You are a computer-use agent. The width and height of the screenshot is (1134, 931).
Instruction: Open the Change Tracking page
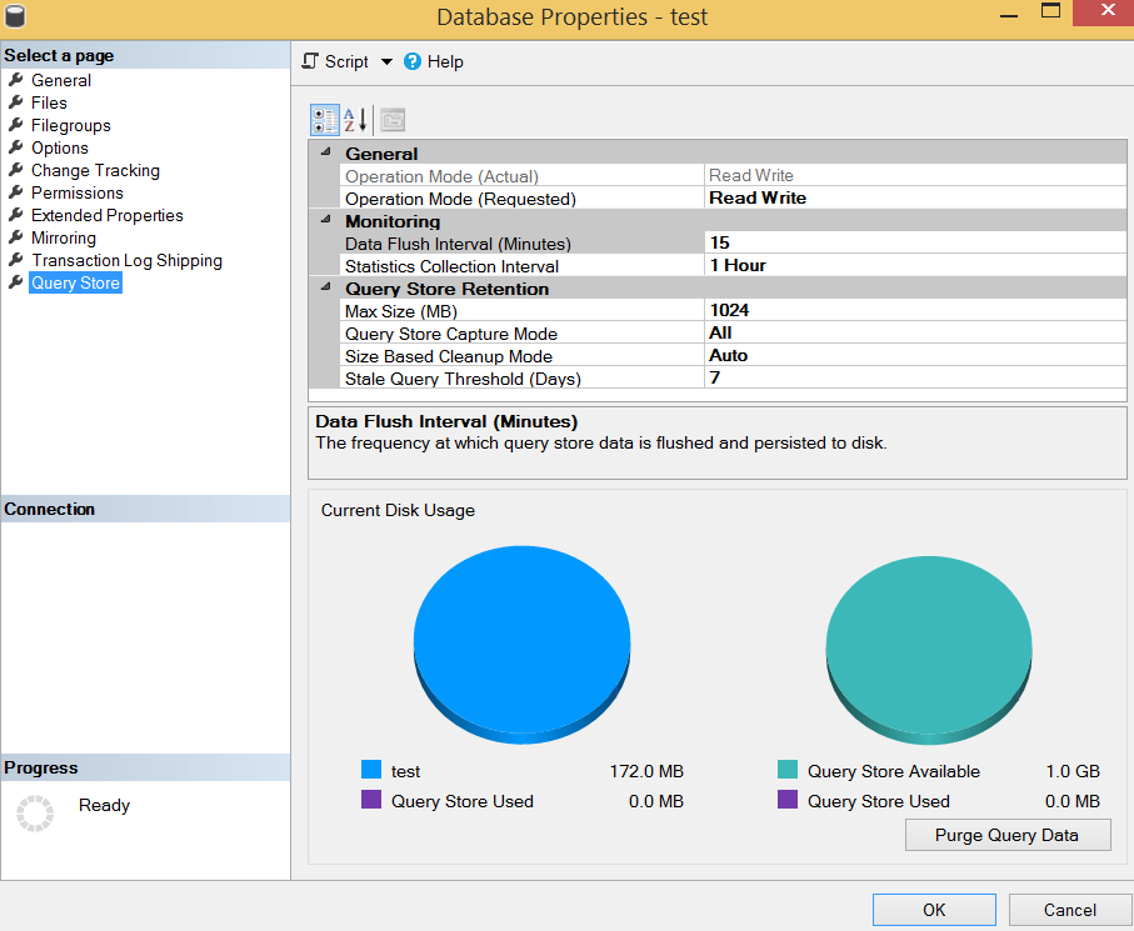point(95,170)
